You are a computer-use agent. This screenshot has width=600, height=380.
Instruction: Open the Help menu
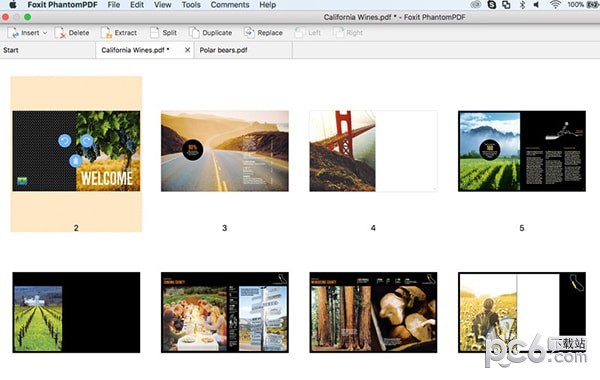[x=267, y=5]
